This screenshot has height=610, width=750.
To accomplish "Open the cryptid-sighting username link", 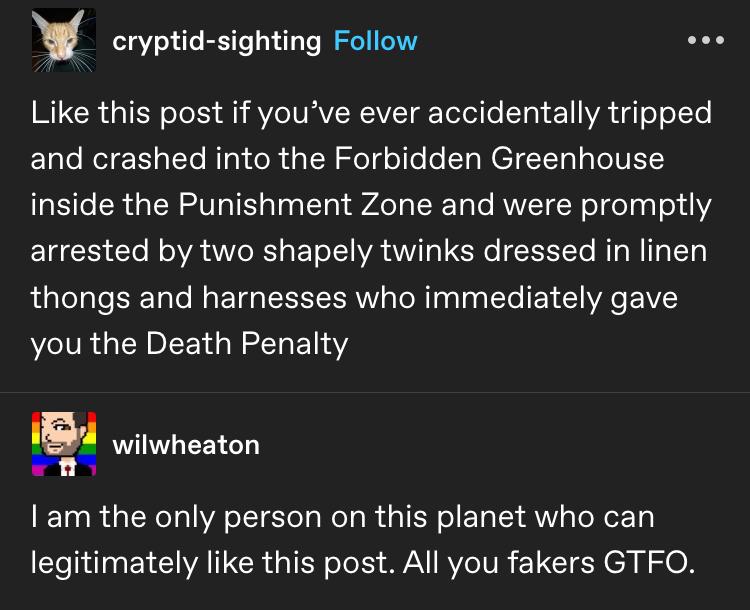I will [x=216, y=41].
